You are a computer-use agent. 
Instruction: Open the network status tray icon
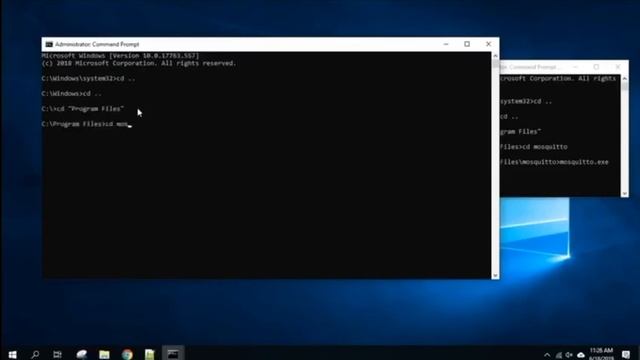558,355
